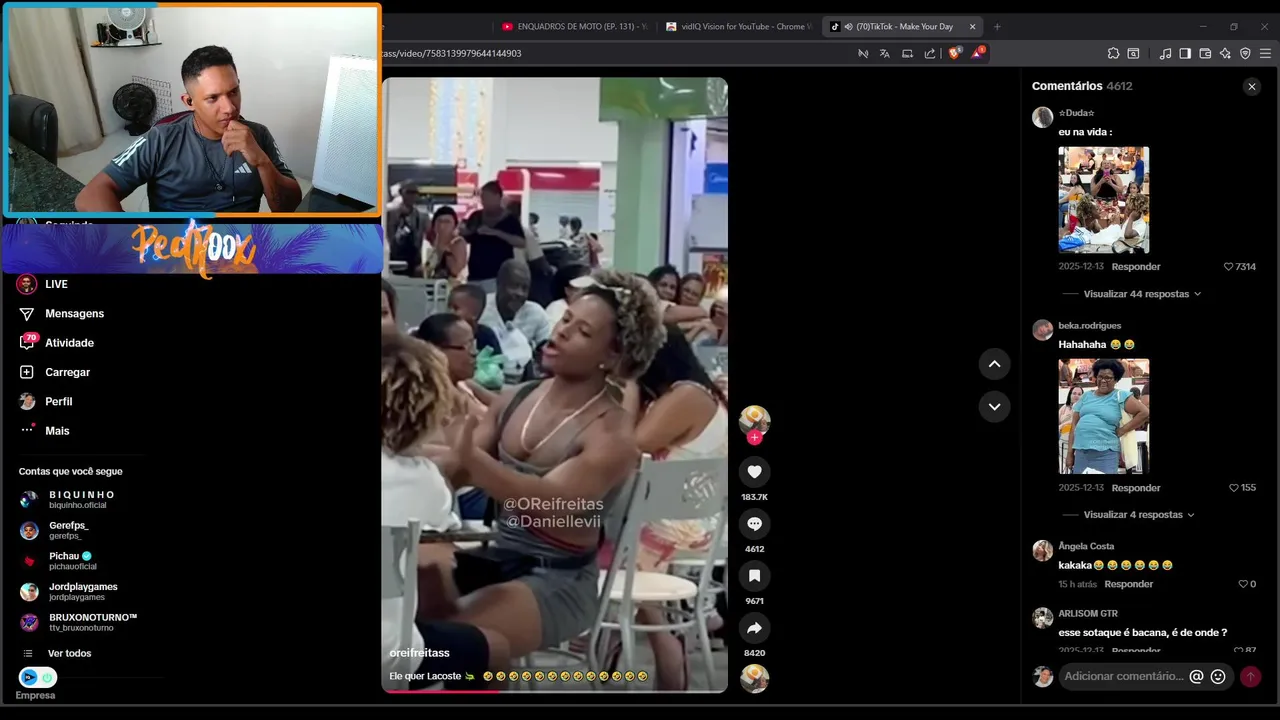The height and width of the screenshot is (720, 1280).
Task: Insert a mention with the @ icon
Action: (1196, 676)
